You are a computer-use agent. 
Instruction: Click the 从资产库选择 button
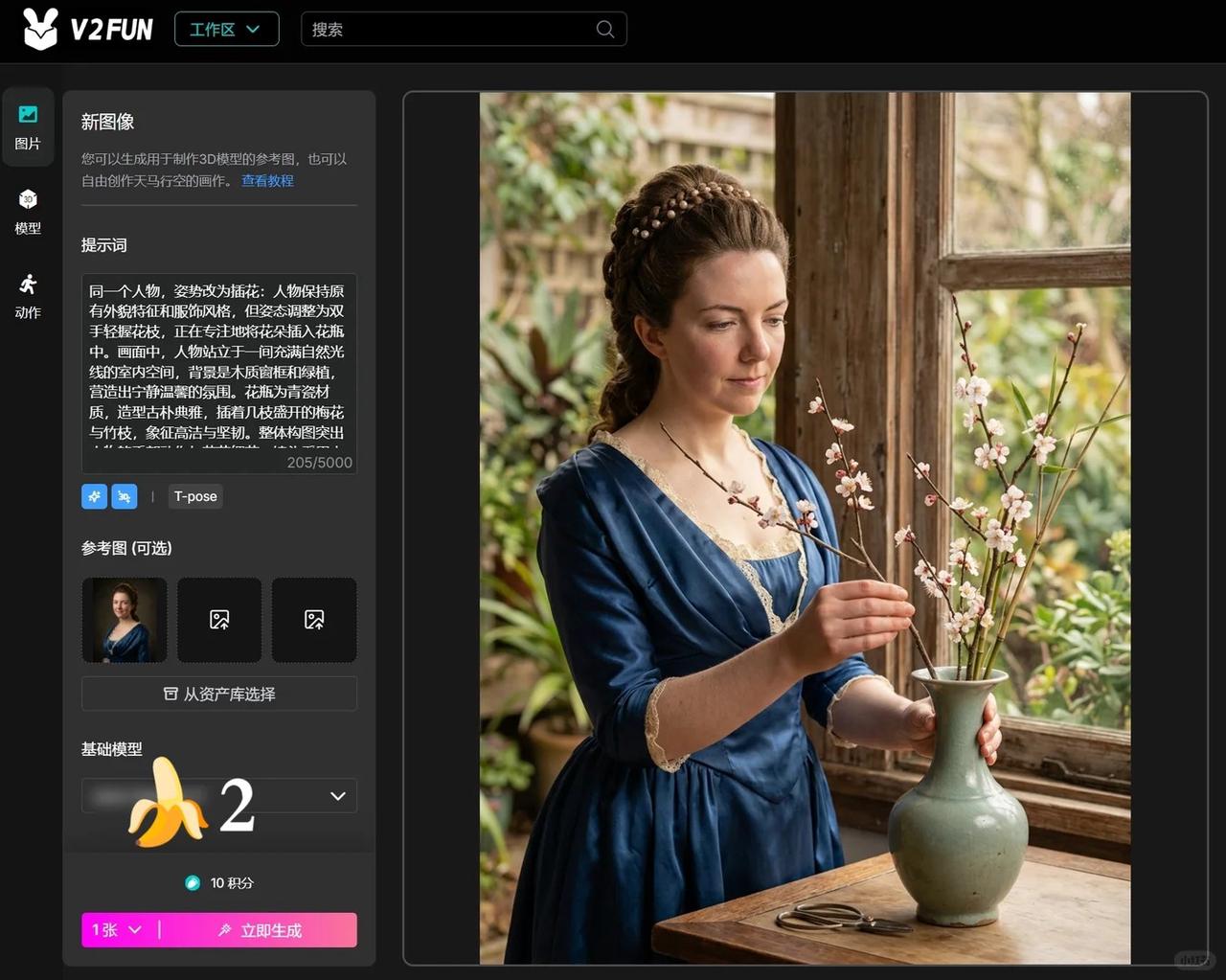219,694
